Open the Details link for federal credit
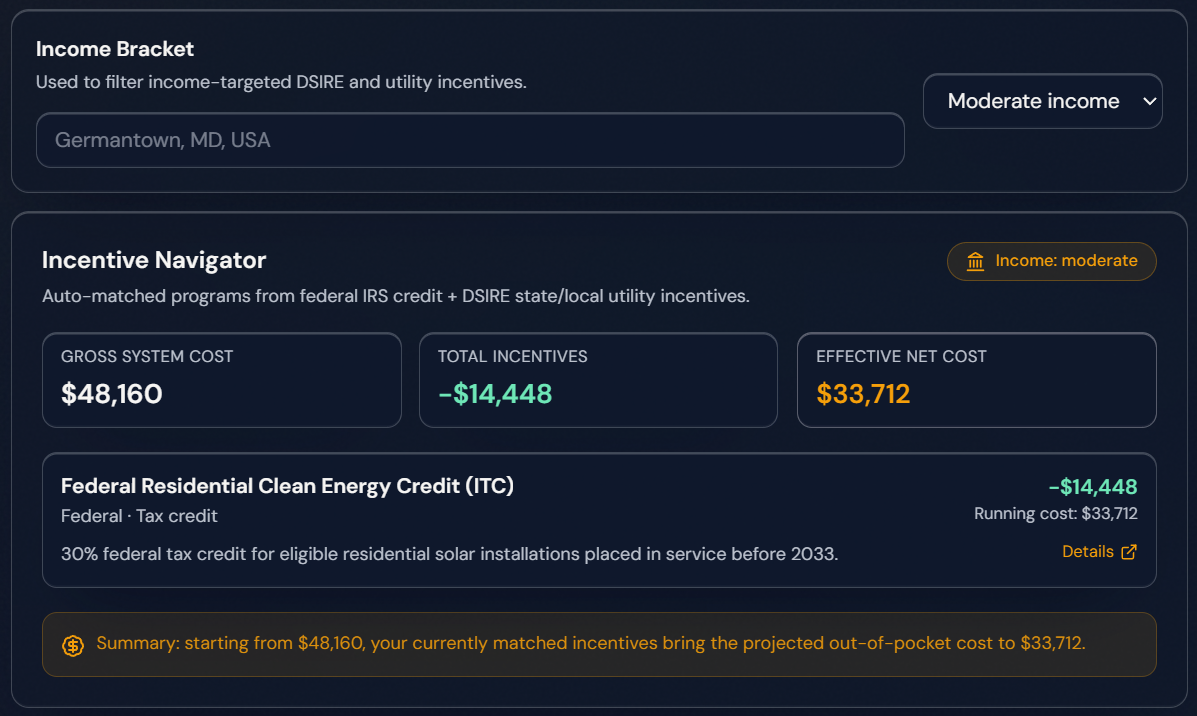This screenshot has width=1197, height=716. click(x=1088, y=552)
